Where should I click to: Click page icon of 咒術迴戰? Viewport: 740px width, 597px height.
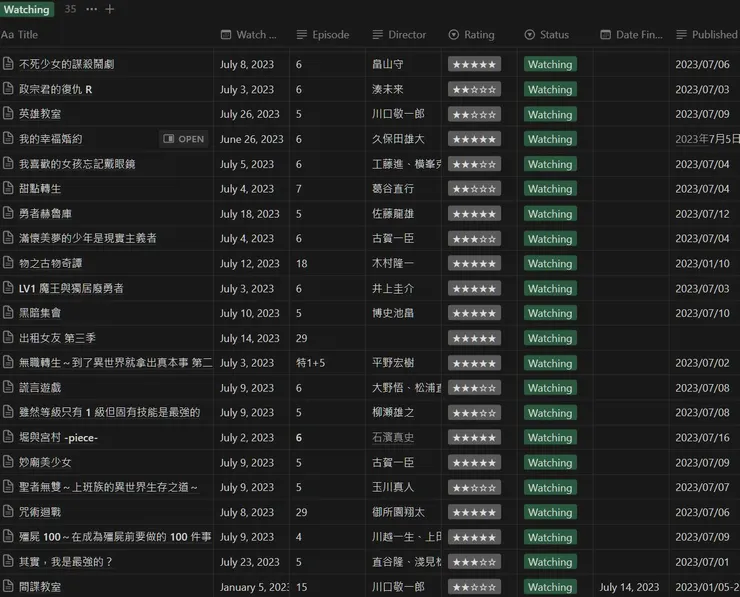pos(8,511)
